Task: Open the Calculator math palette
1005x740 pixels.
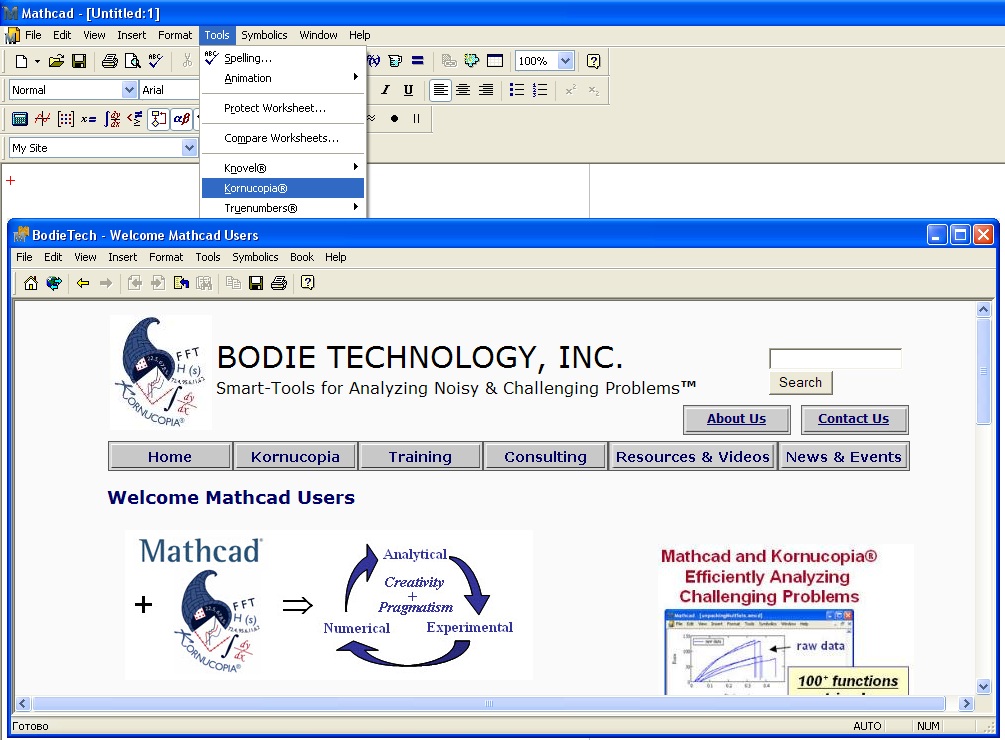Action: (x=20, y=119)
